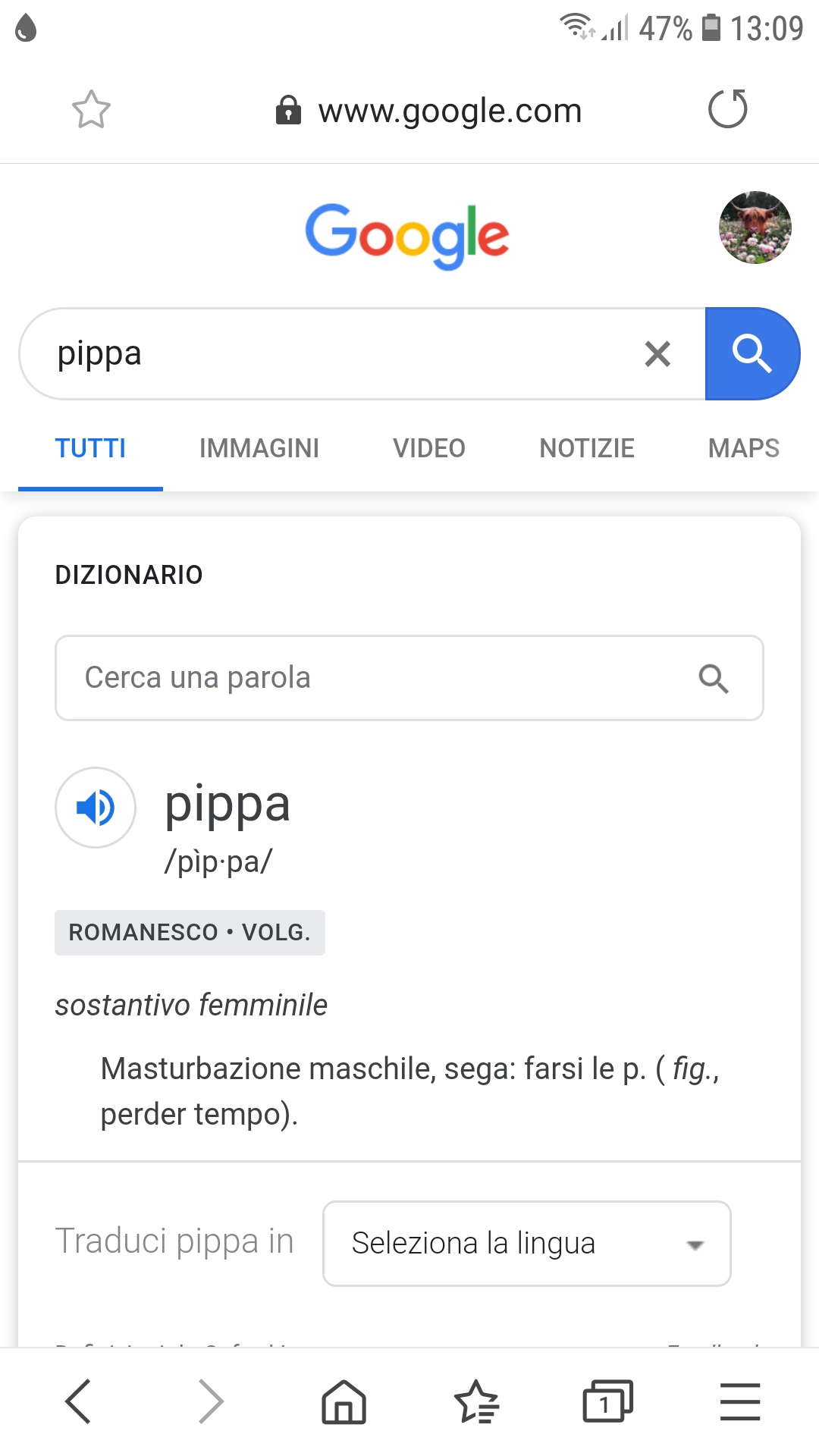Bookmark page with the star icon
This screenshot has width=819, height=1456.
click(91, 110)
